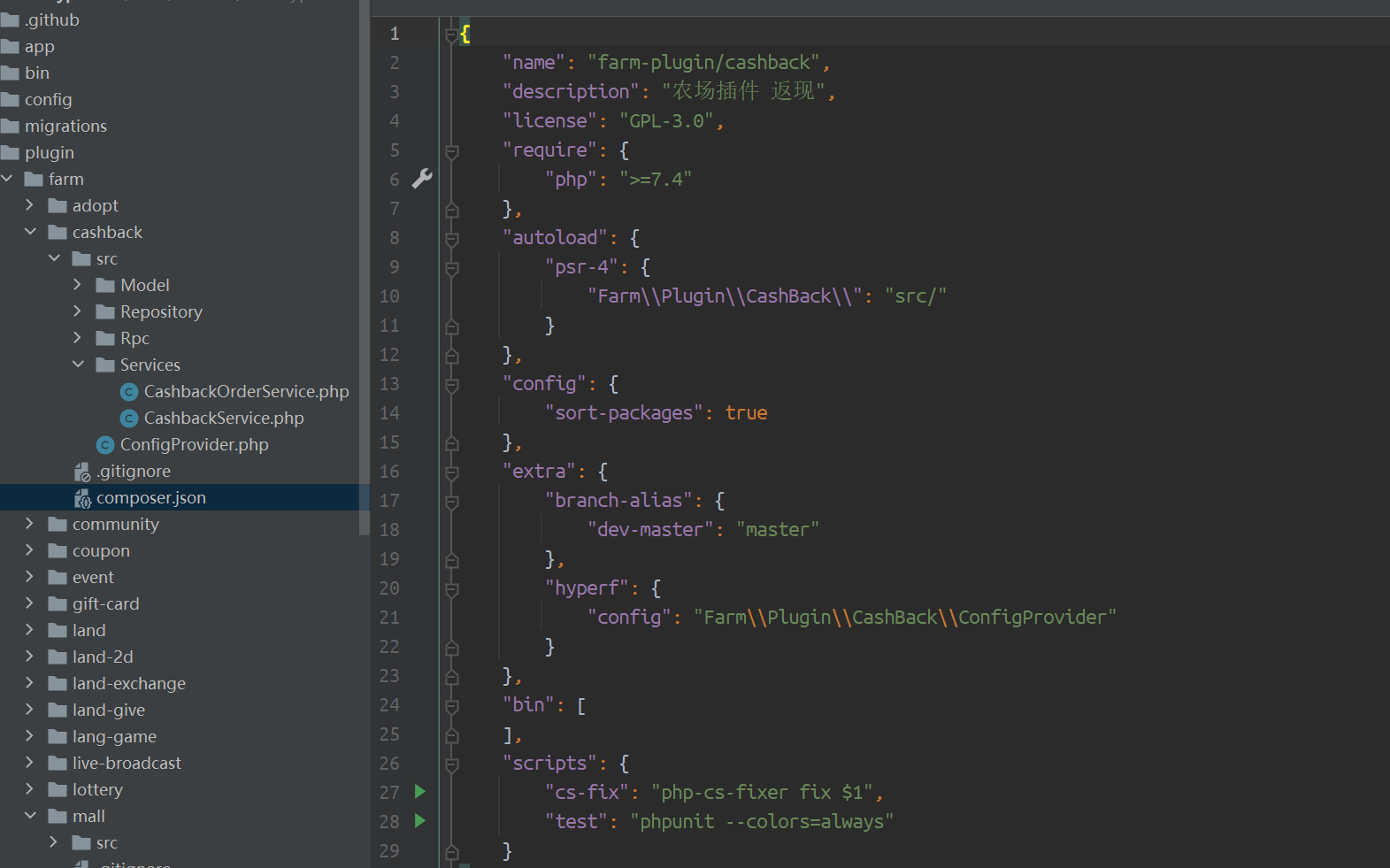This screenshot has width=1390, height=868.
Task: Collapse the mall folder
Action: coord(30,816)
